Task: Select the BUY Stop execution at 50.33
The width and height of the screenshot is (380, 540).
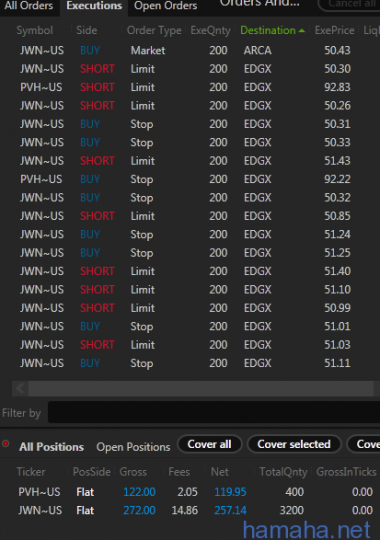Action: 190,142
